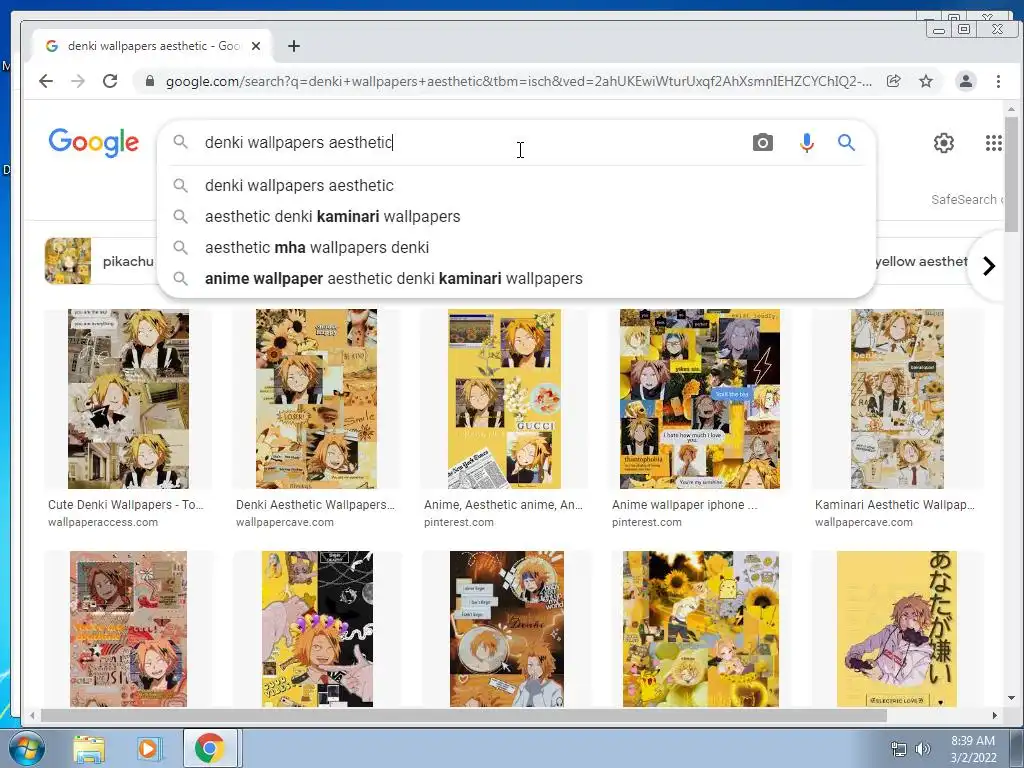
Task: Select suggestion 'aesthetic mha wallpapers denki'
Action: 516,248
